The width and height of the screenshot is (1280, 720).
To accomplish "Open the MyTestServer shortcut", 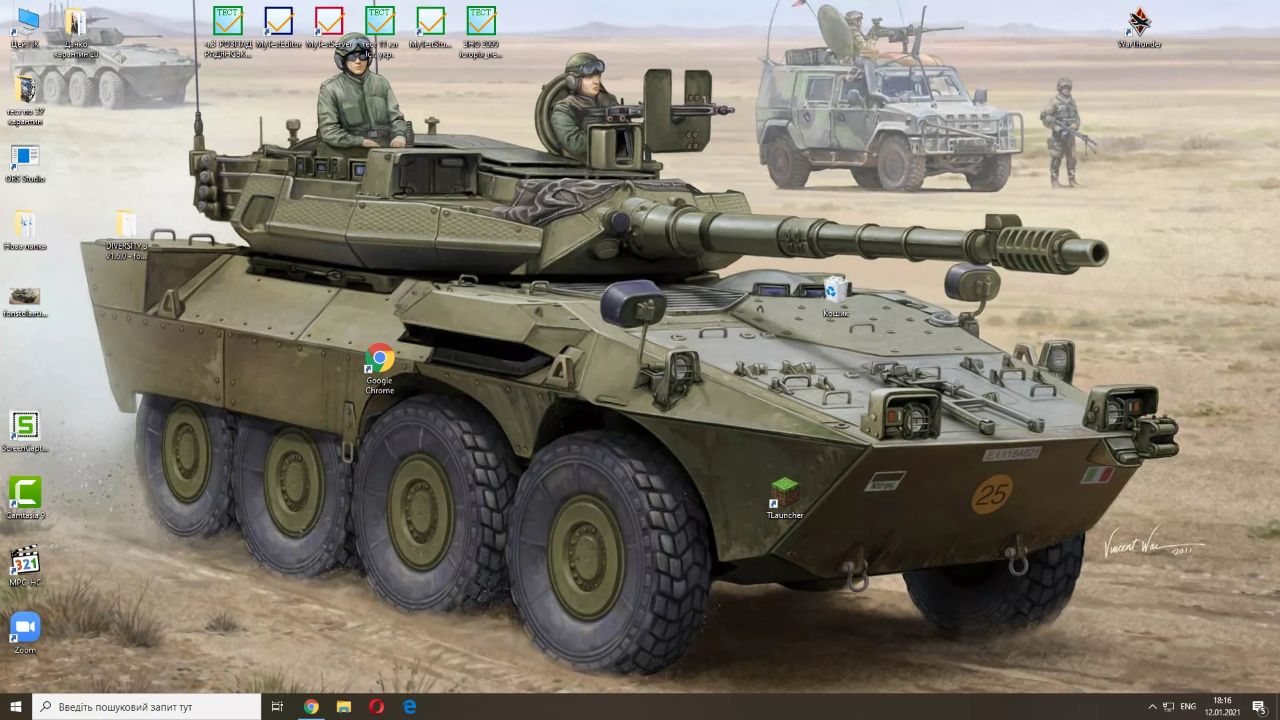I will [x=329, y=28].
